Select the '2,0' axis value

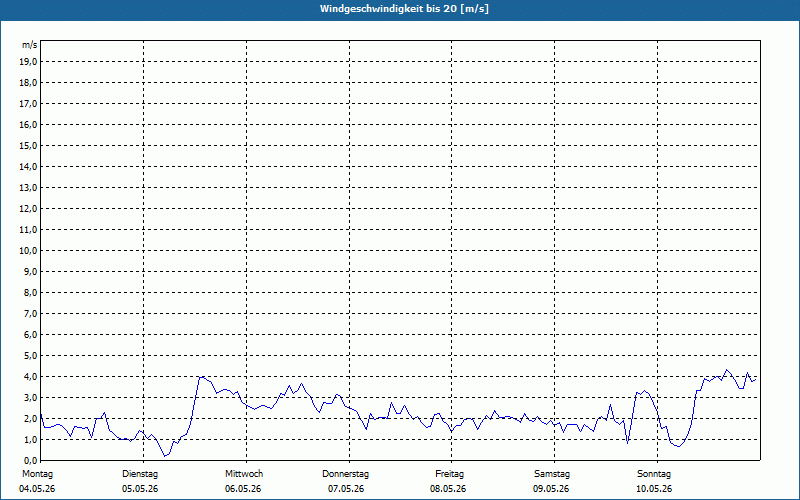(30, 419)
